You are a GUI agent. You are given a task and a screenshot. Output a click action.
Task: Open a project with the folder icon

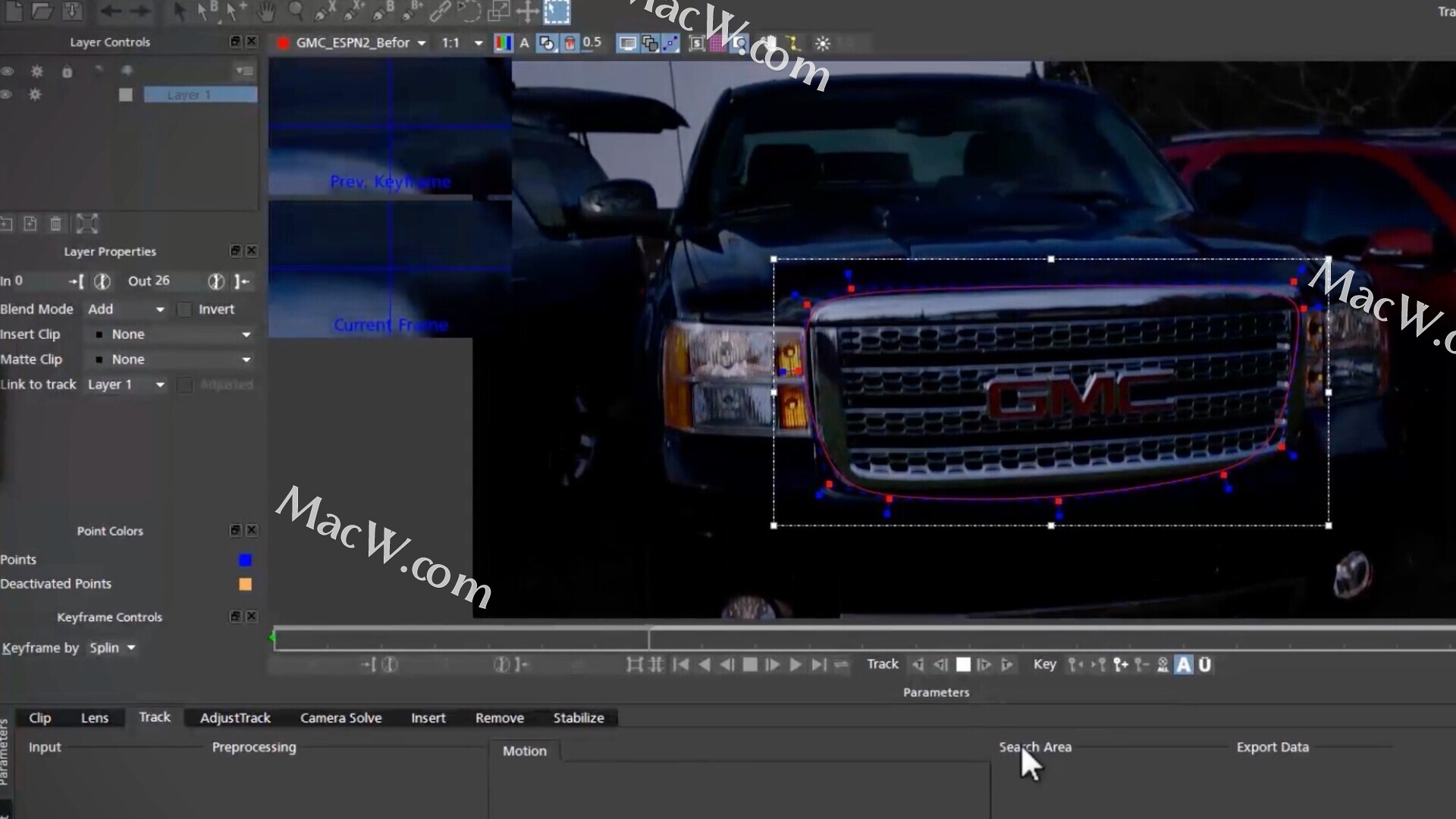coord(42,11)
